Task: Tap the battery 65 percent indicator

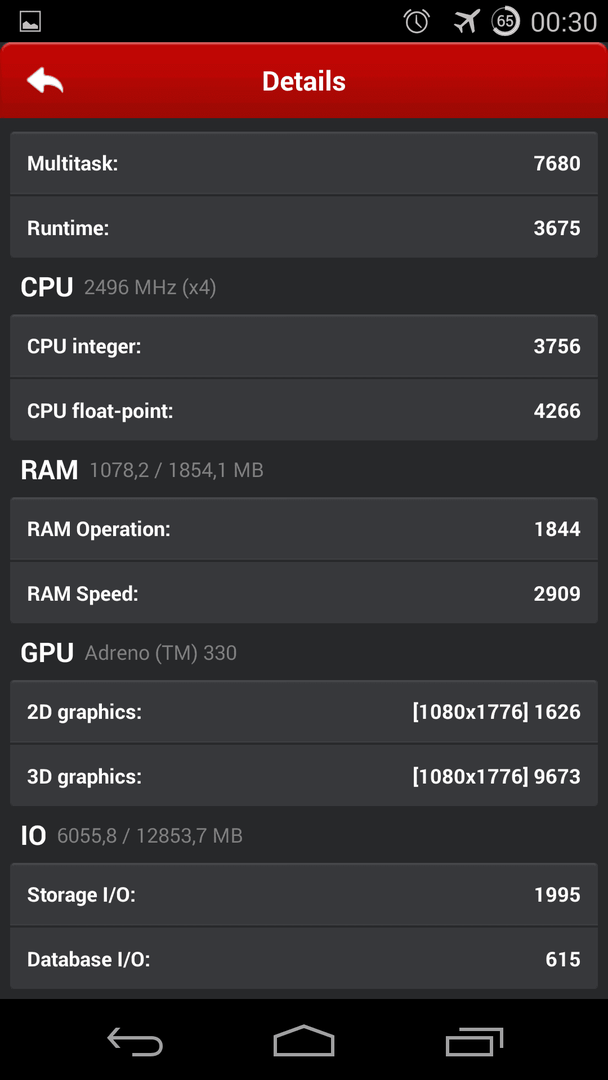Action: point(505,21)
